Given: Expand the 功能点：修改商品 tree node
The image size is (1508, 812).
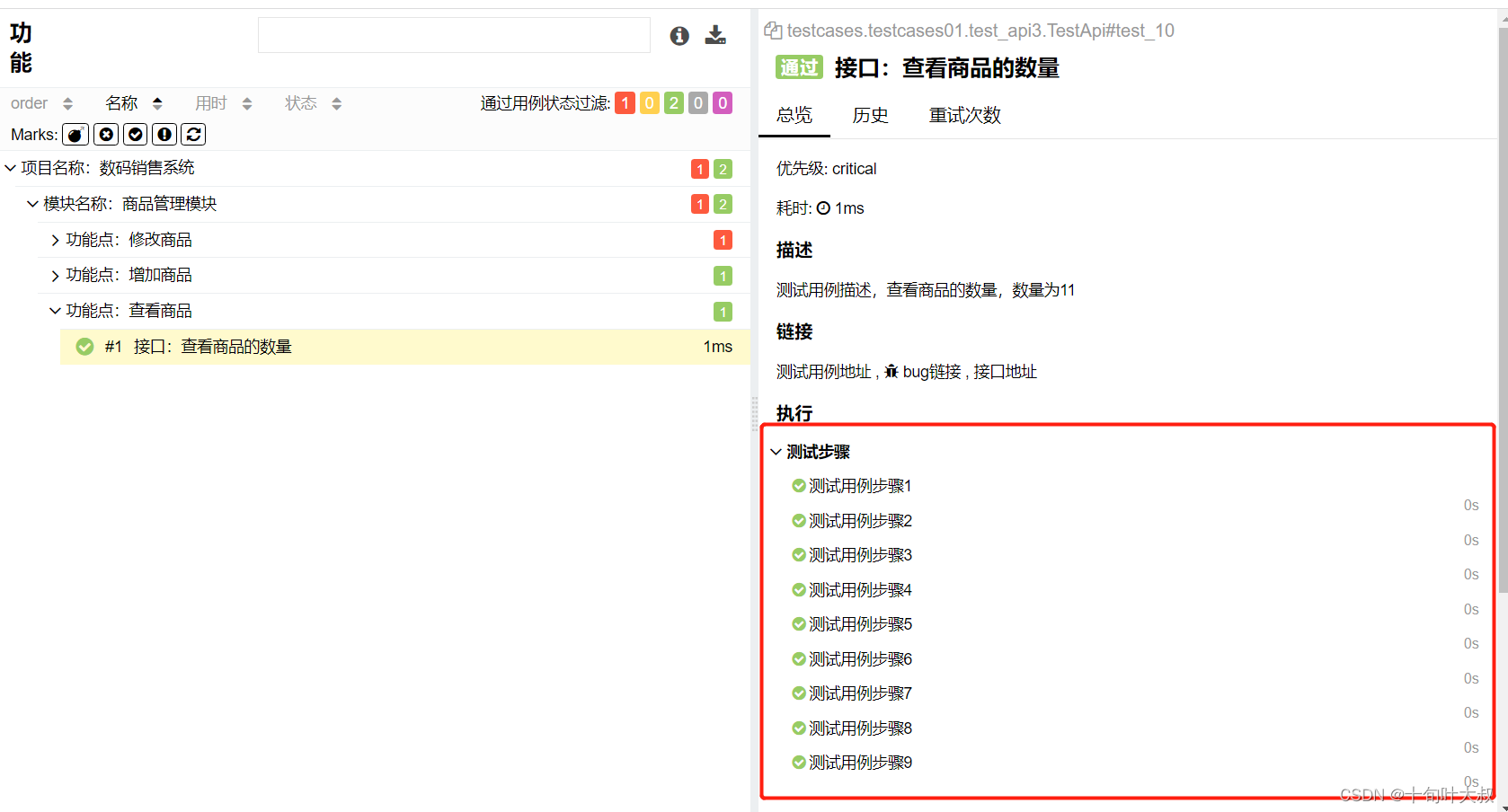Looking at the screenshot, I should coord(54,239).
